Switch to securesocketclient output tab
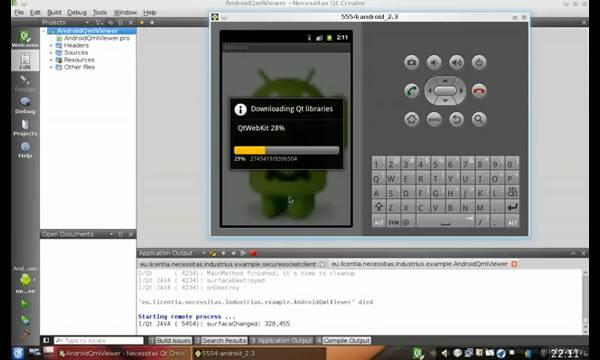 (228, 264)
